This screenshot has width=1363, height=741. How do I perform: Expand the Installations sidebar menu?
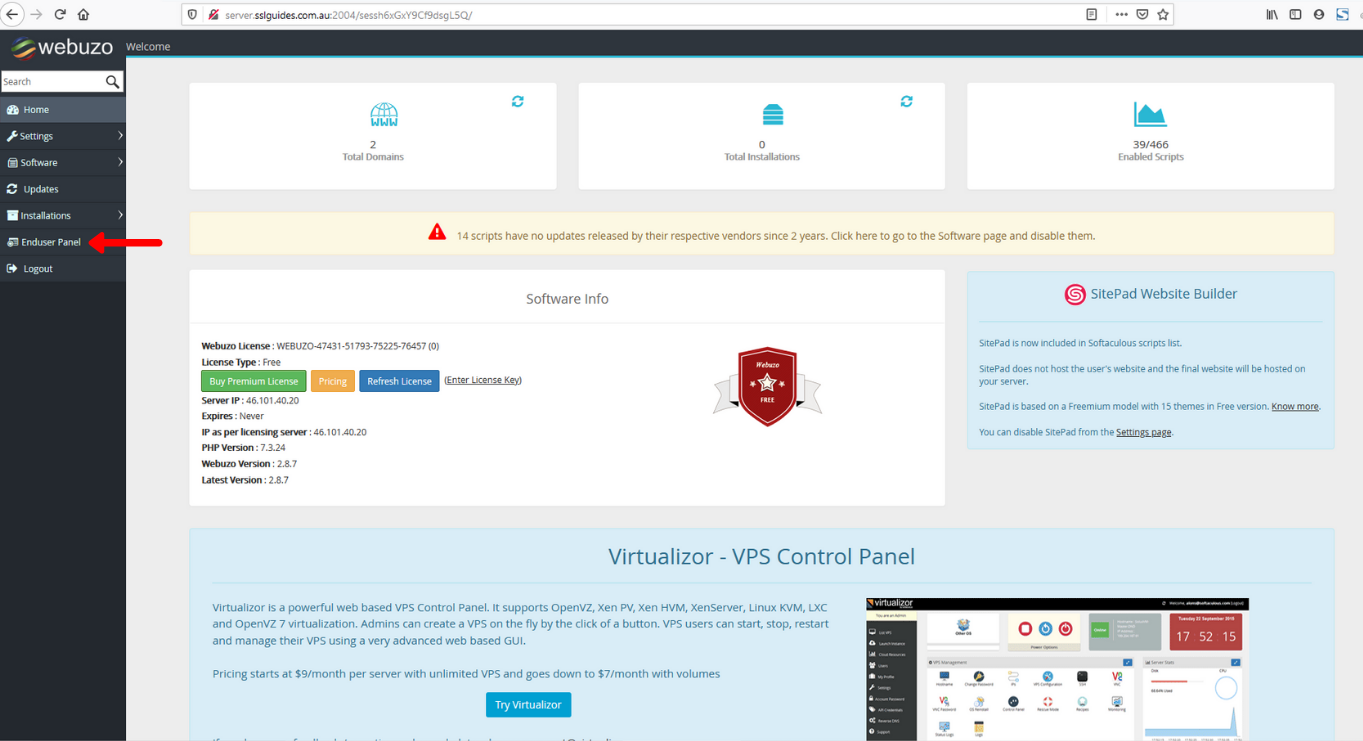pyautogui.click(x=44, y=215)
